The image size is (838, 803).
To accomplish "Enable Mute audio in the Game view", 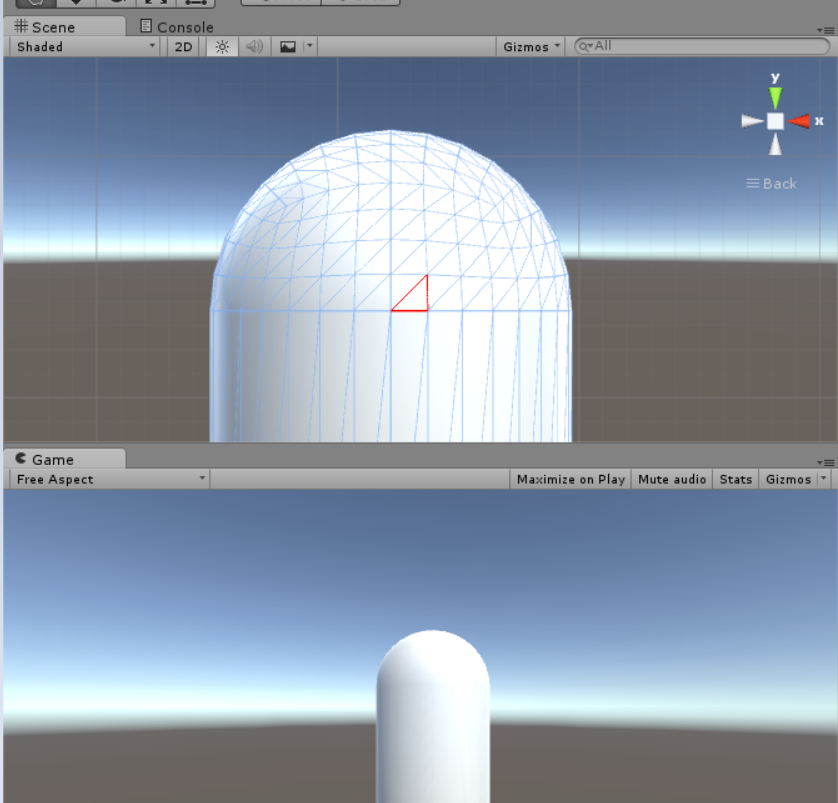I will click(671, 479).
